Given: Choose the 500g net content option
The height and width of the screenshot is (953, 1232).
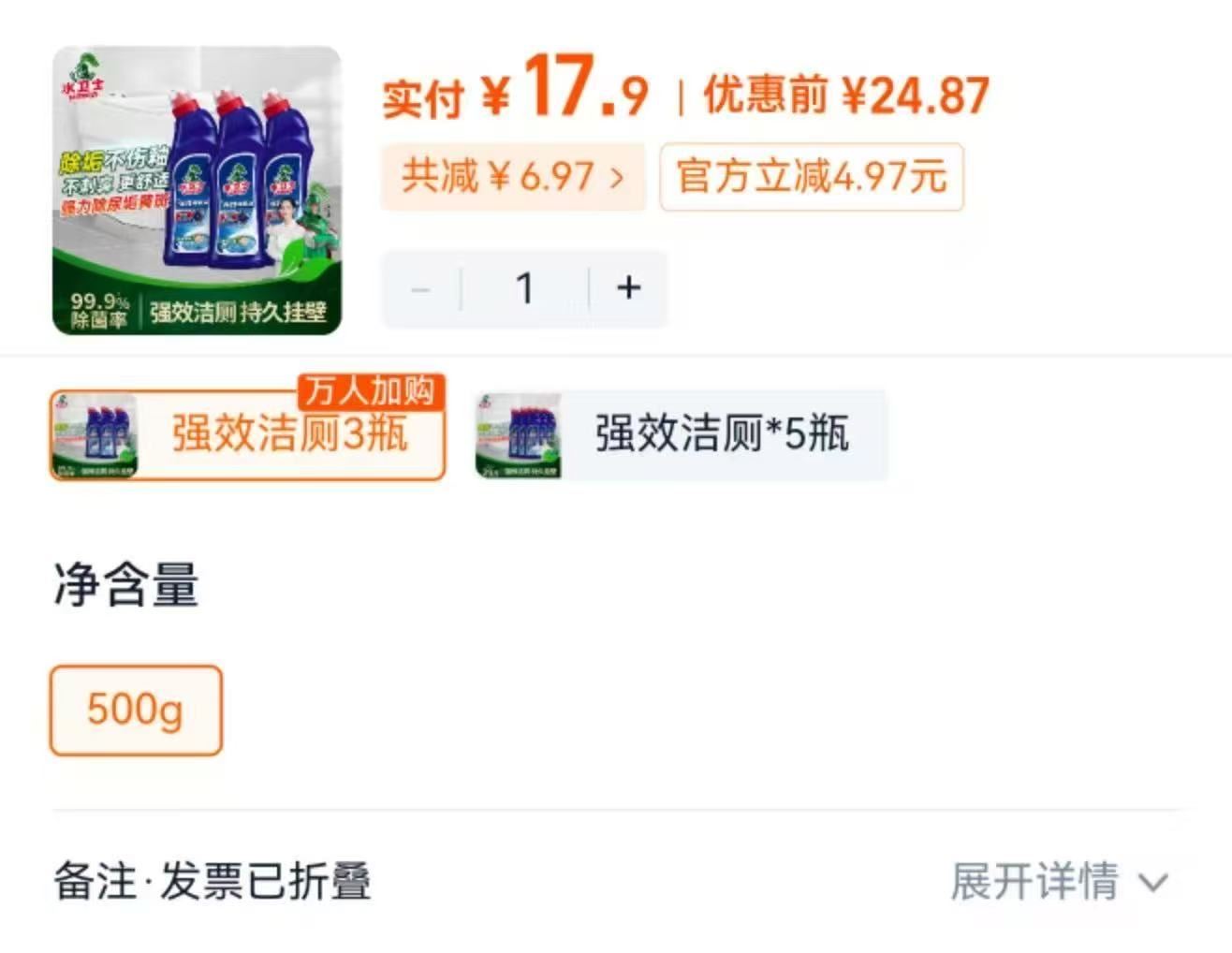Looking at the screenshot, I should click(x=135, y=711).
